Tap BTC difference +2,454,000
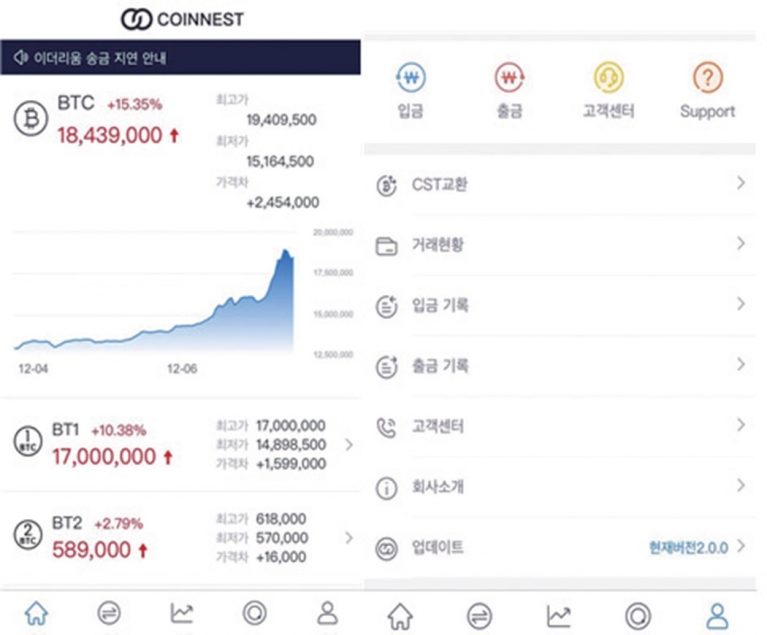Image resolution: width=767 pixels, height=635 pixels. pyautogui.click(x=283, y=203)
